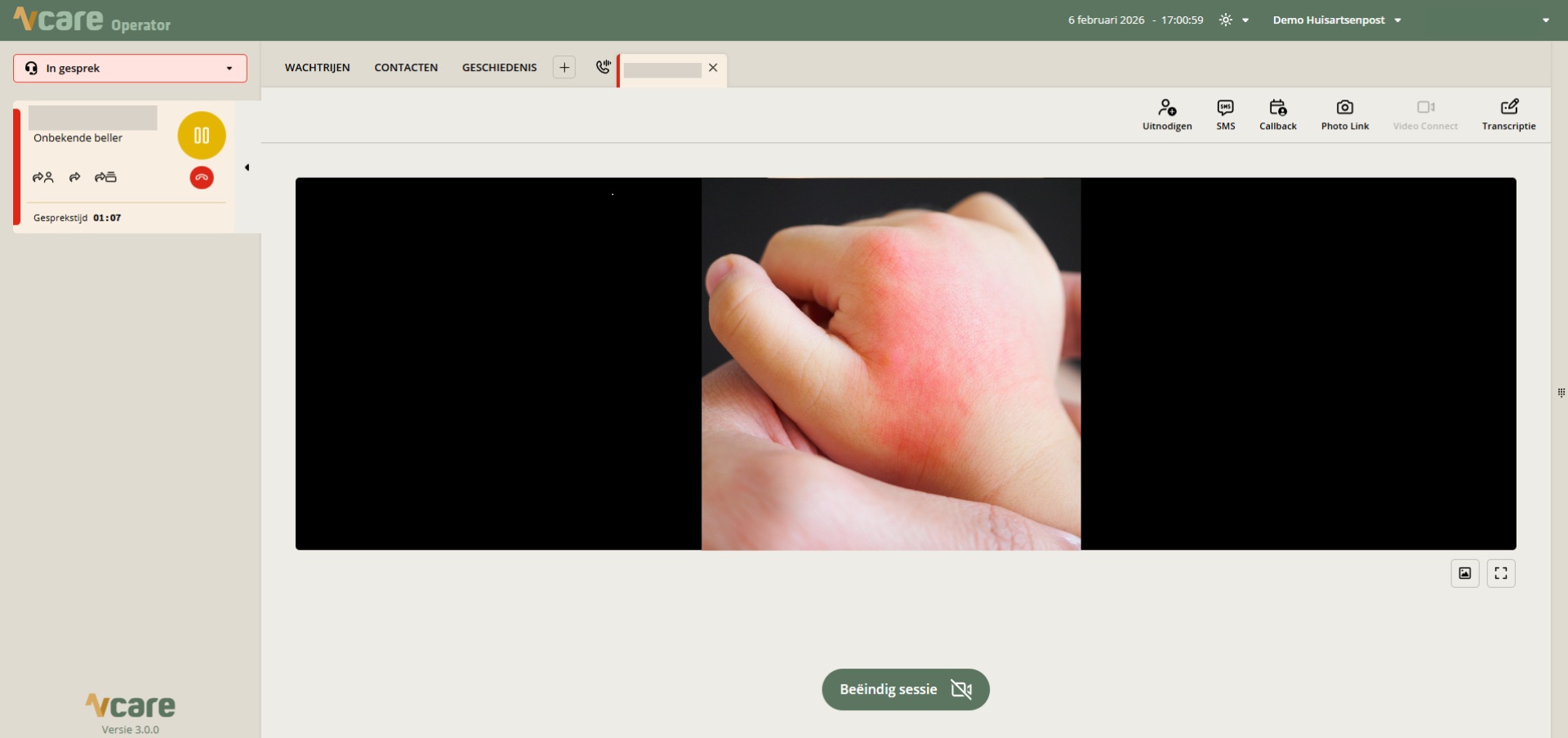Schedule a callback with the Callback icon
Screen dimensions: 1568x738
tap(1277, 113)
